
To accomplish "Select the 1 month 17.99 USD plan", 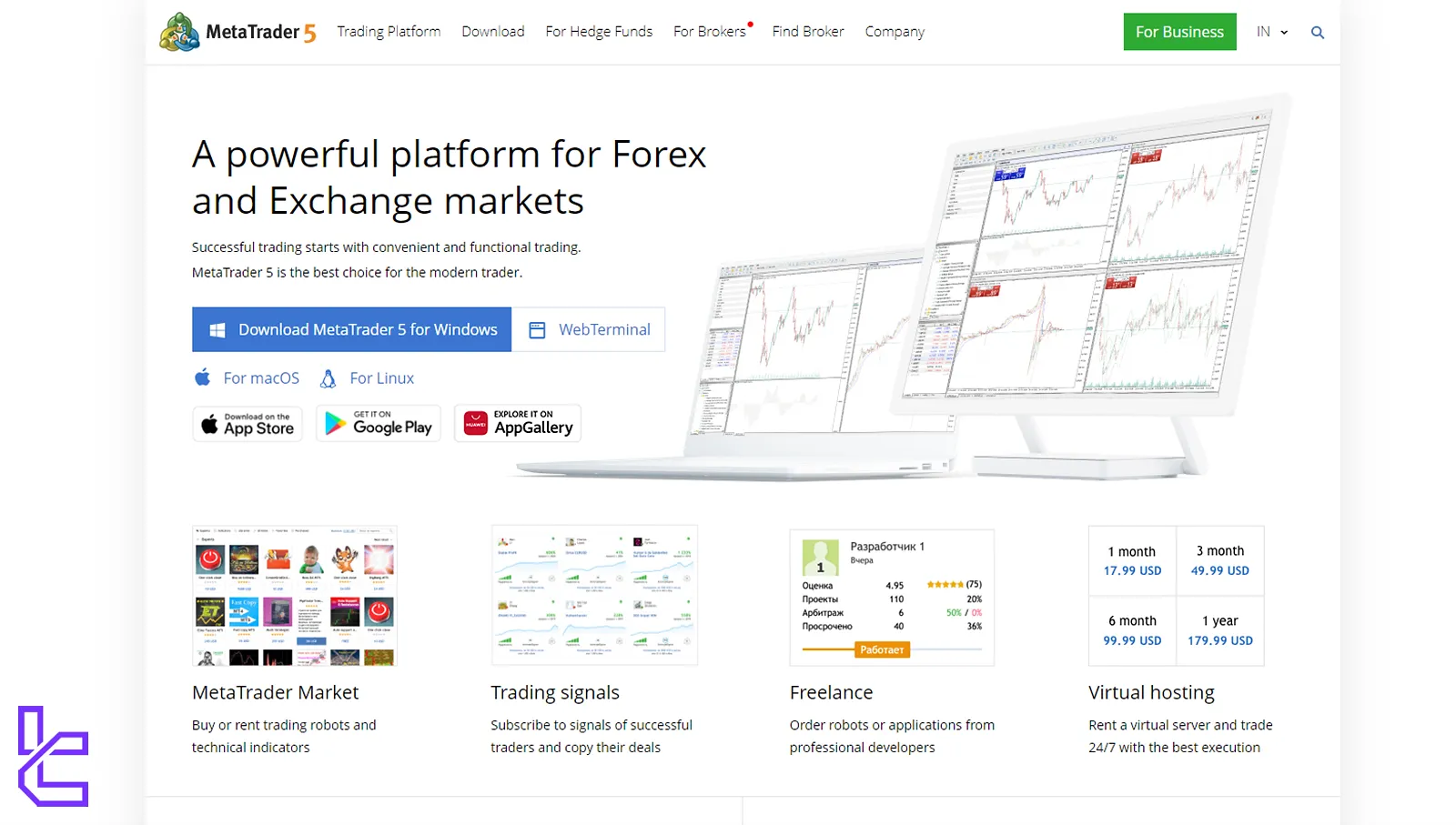I will pyautogui.click(x=1132, y=561).
